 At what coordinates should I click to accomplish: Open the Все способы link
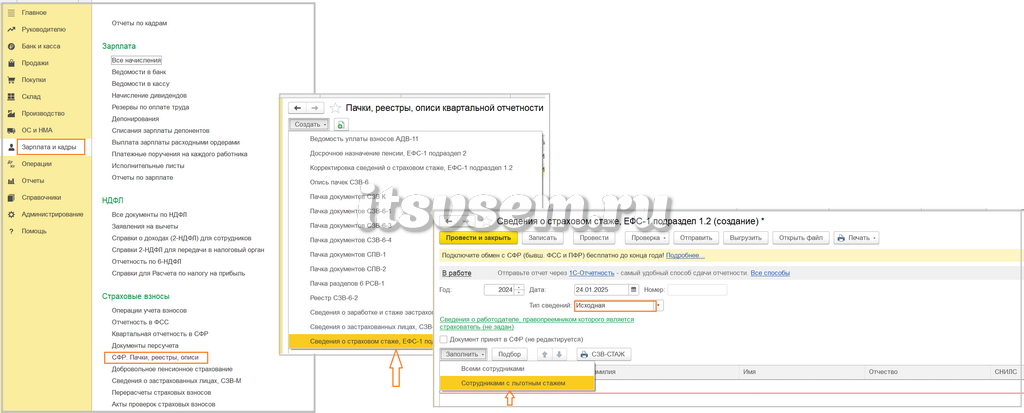[770, 273]
